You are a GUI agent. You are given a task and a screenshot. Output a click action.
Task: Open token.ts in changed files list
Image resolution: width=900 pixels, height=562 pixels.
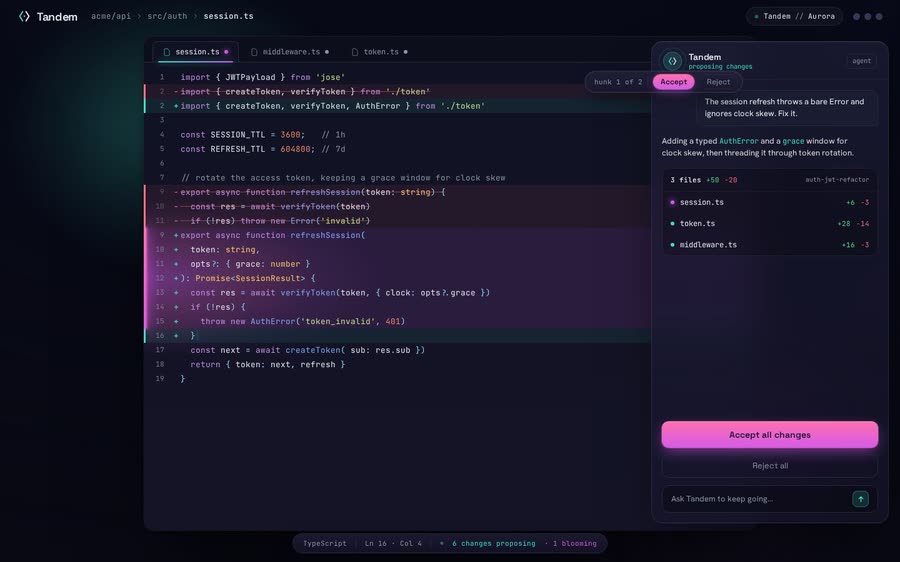coord(770,223)
